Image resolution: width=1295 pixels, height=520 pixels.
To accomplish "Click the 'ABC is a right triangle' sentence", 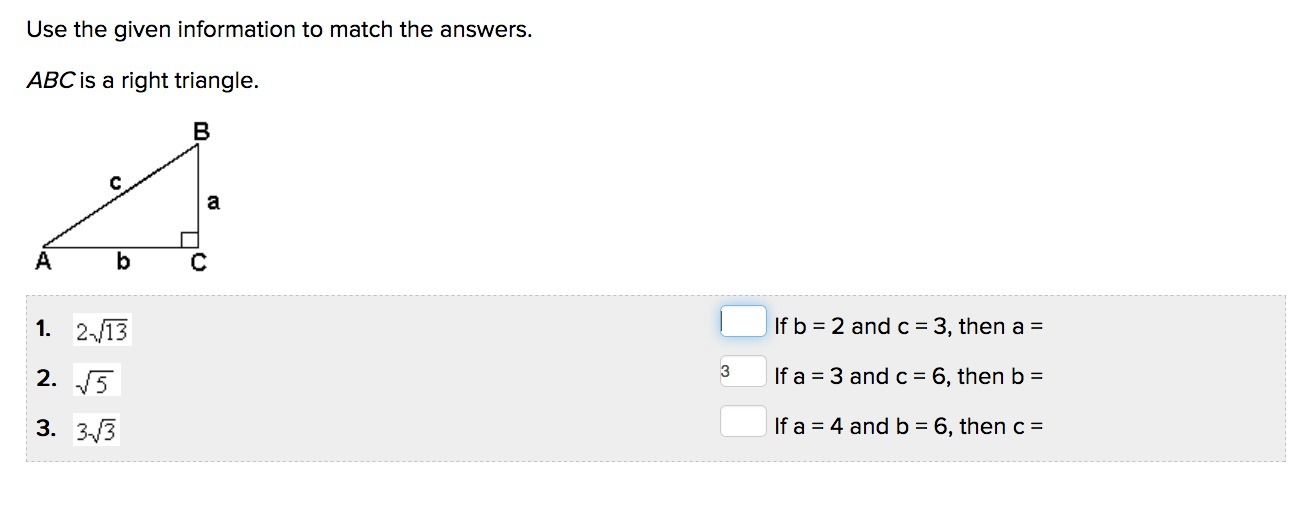I will click(x=143, y=81).
